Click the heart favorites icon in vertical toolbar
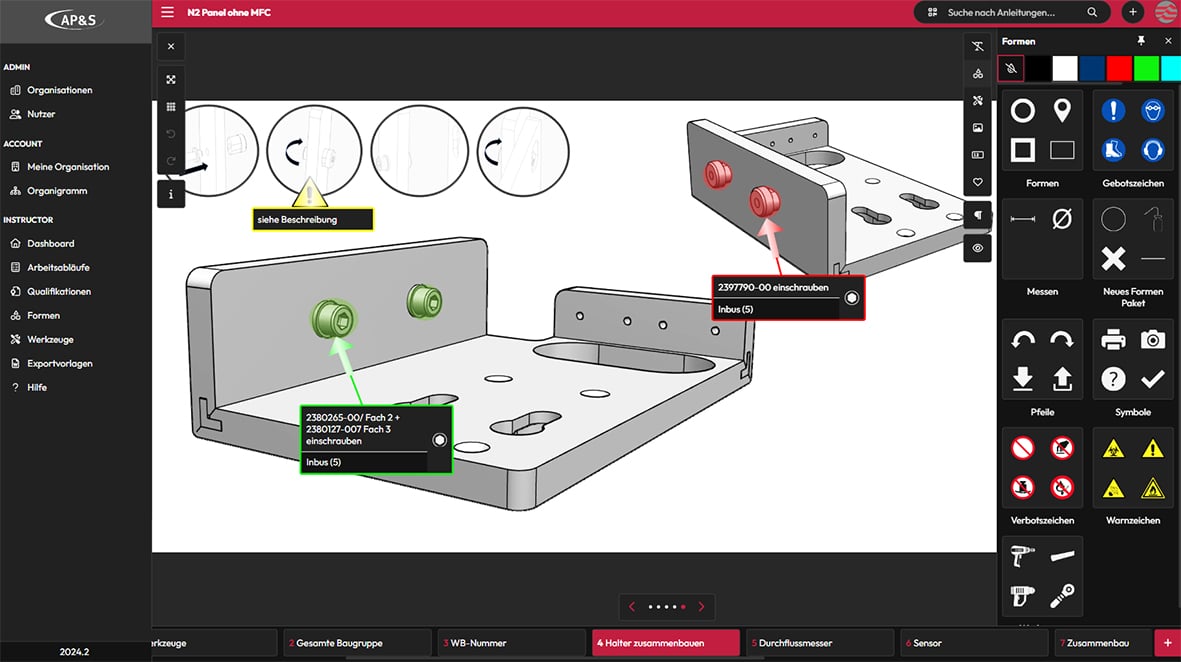The image size is (1181, 662). (x=978, y=183)
